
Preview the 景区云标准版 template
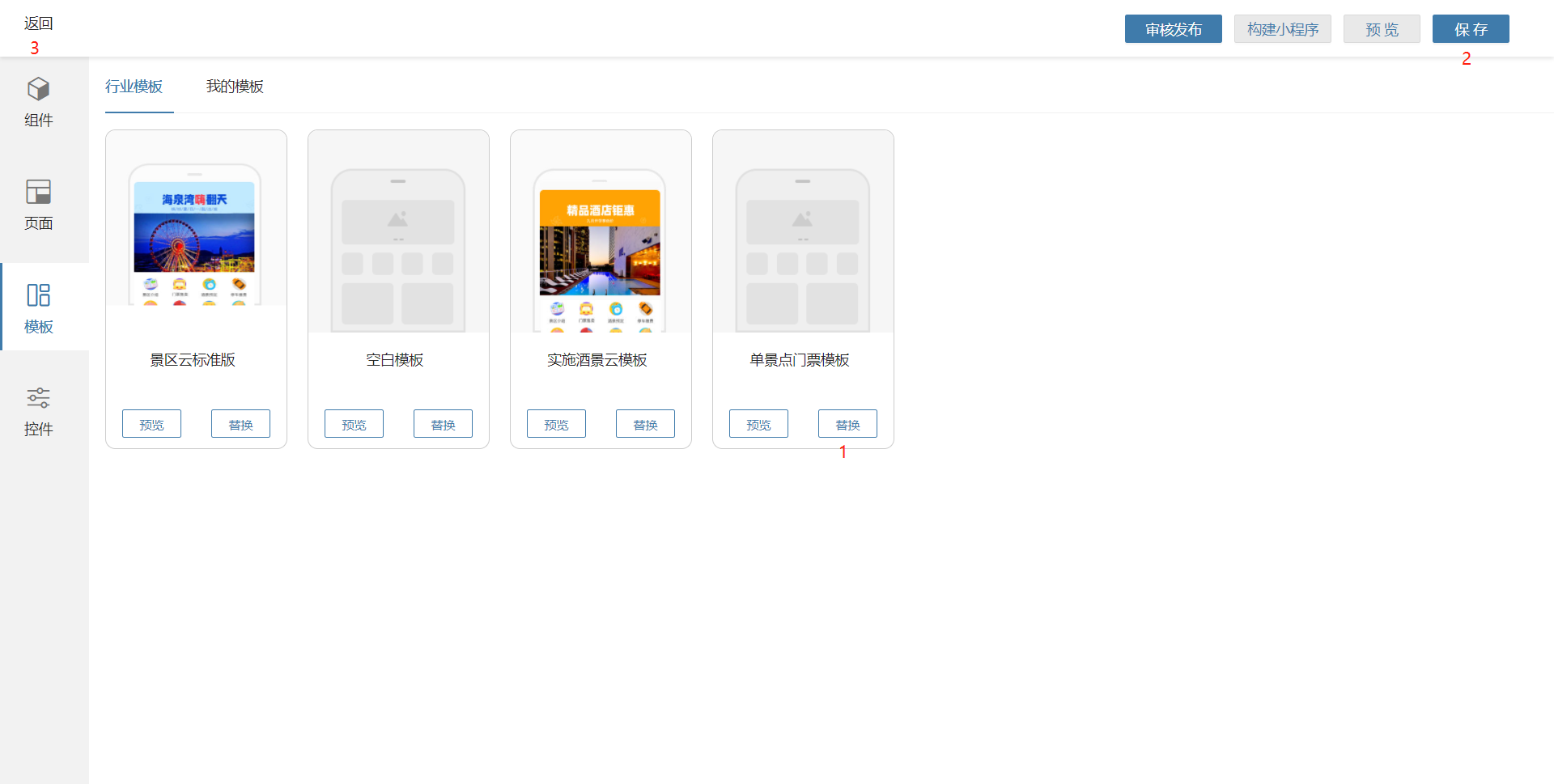click(x=151, y=424)
